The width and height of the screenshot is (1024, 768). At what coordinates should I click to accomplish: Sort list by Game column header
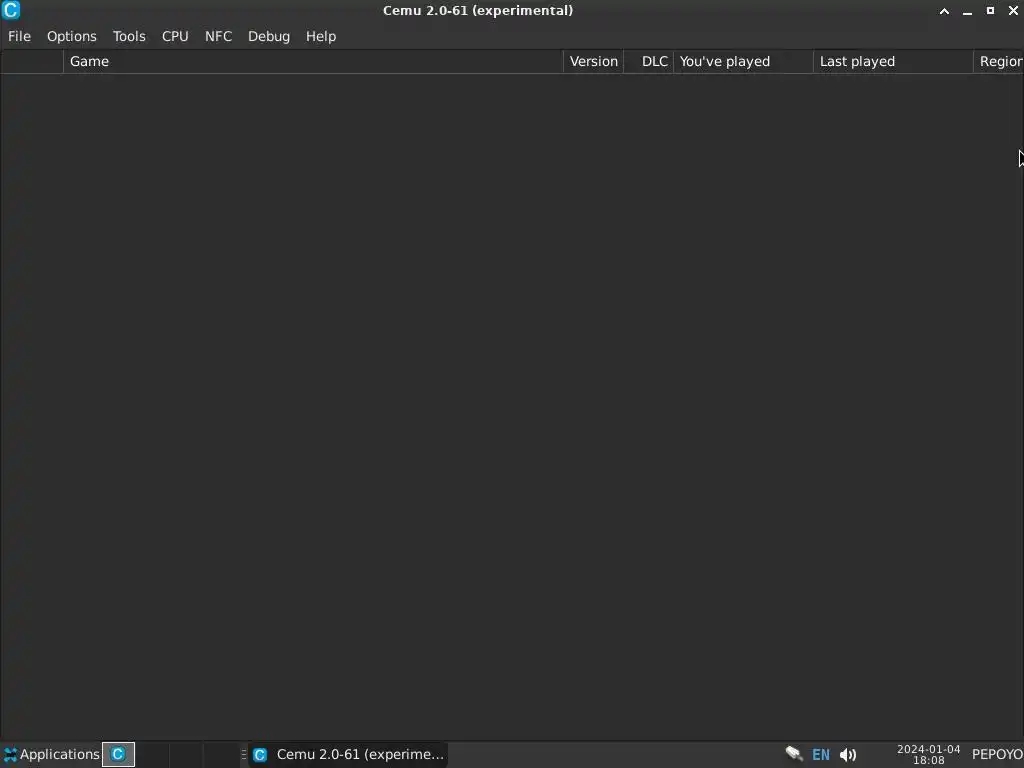pyautogui.click(x=313, y=61)
